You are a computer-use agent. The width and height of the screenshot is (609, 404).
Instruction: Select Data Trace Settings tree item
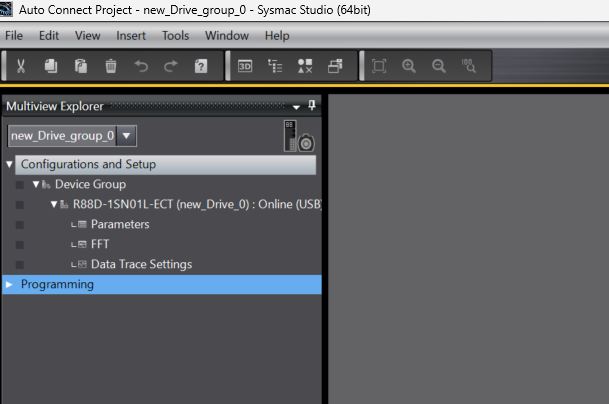[x=141, y=265]
